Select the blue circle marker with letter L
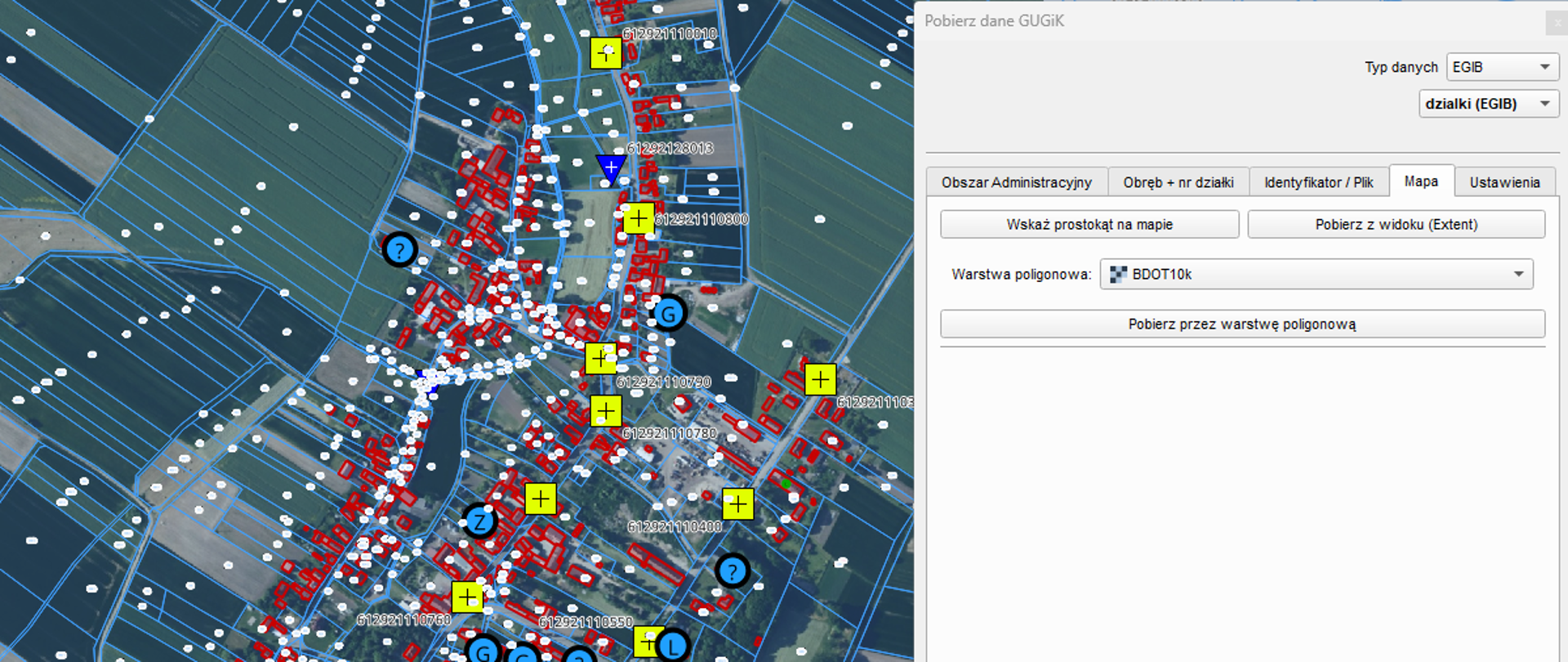 [x=673, y=646]
